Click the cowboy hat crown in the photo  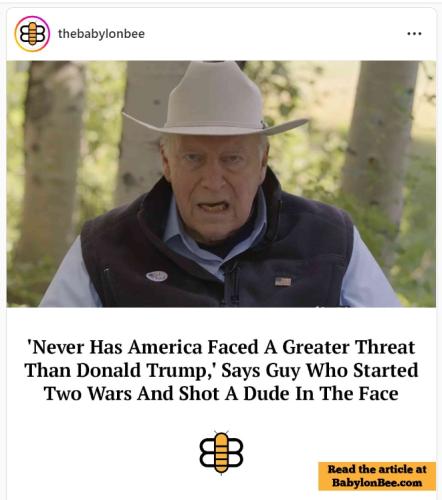(213, 95)
